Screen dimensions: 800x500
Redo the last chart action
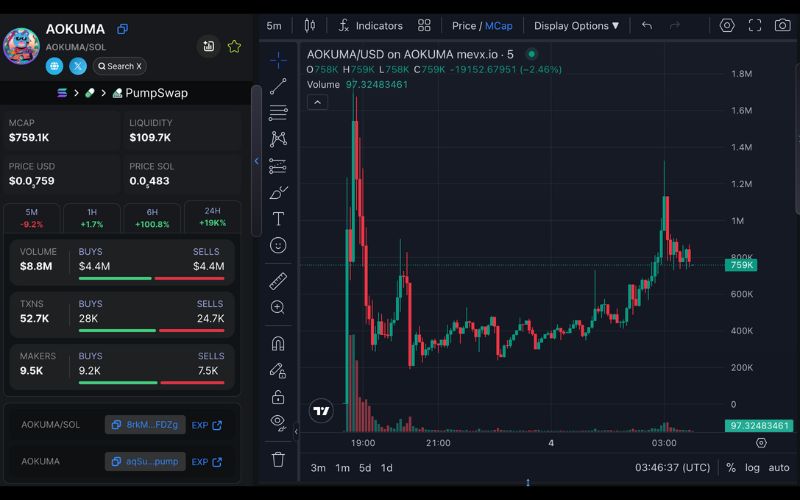674,26
